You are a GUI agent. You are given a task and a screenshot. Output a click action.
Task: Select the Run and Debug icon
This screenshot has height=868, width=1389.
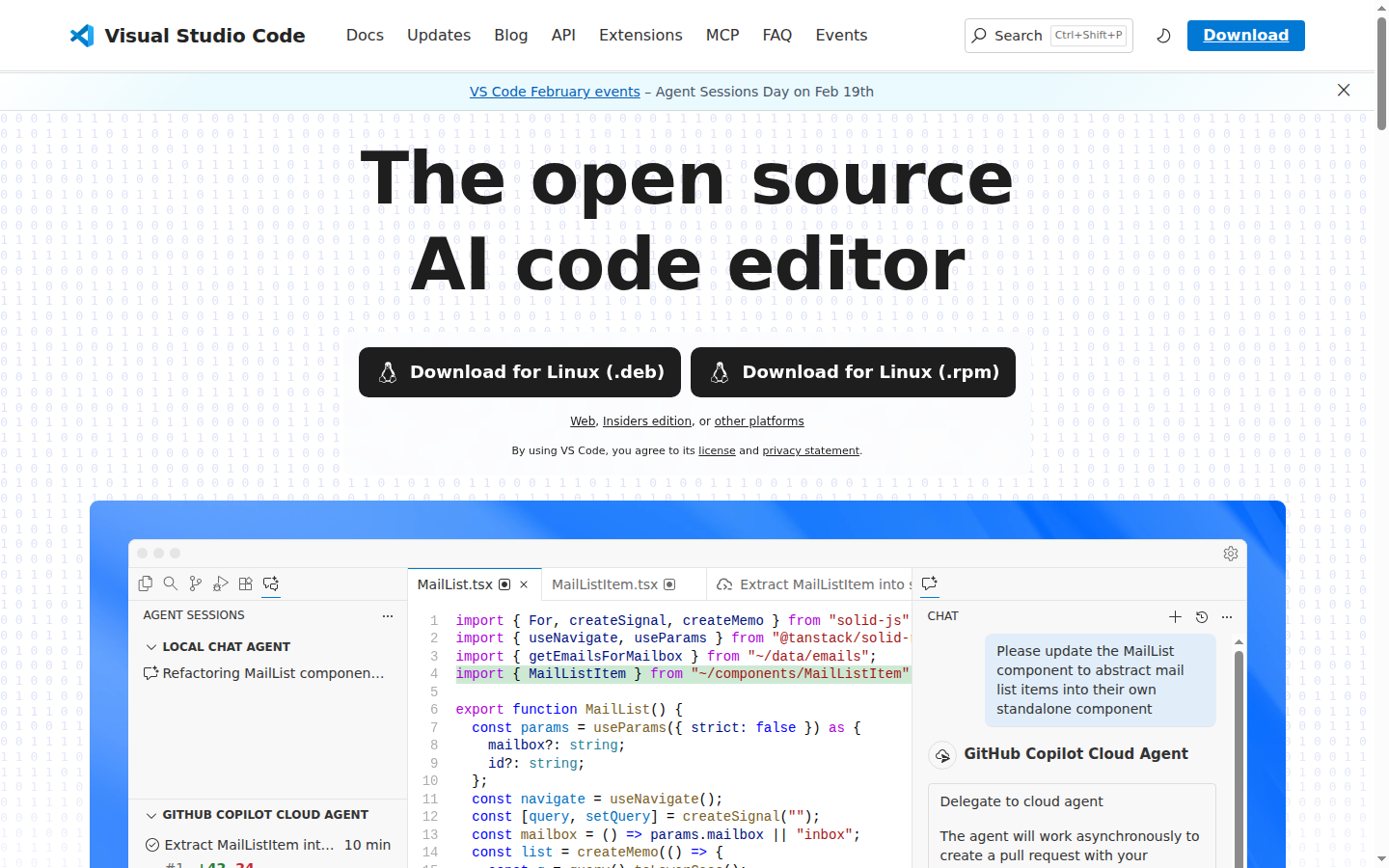pos(221,583)
